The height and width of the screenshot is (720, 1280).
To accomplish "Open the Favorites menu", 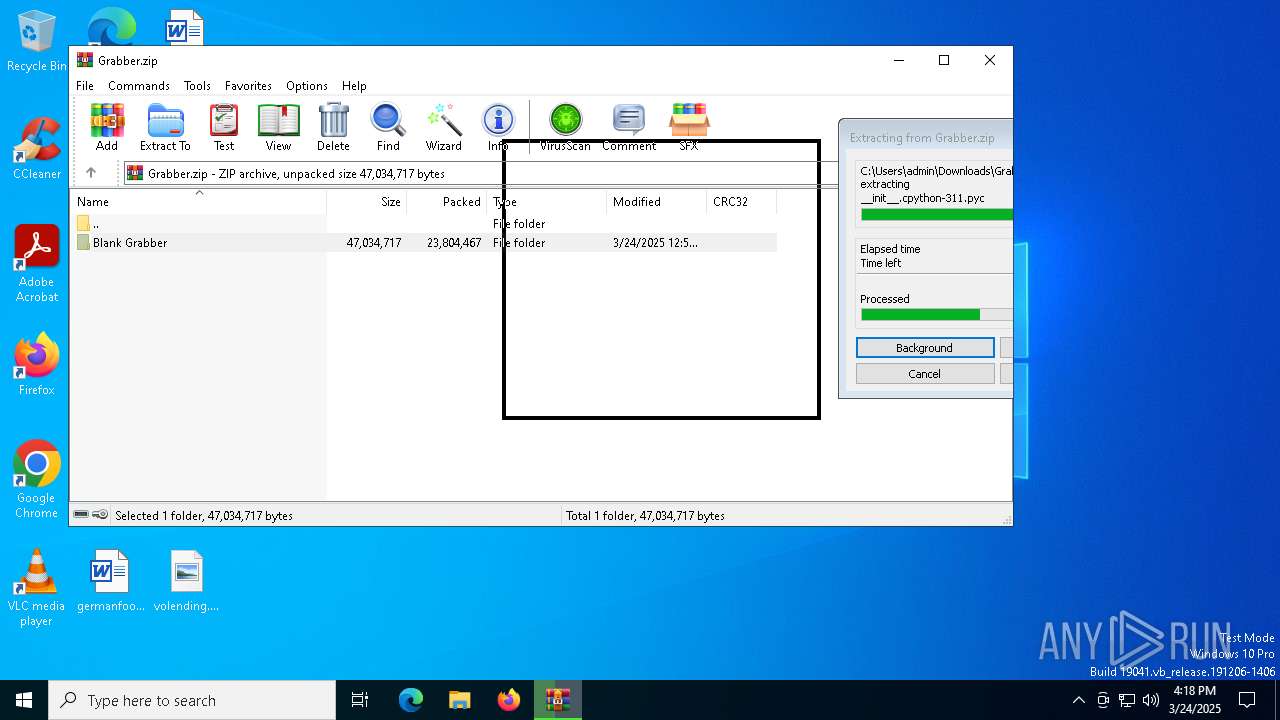I will click(x=248, y=86).
